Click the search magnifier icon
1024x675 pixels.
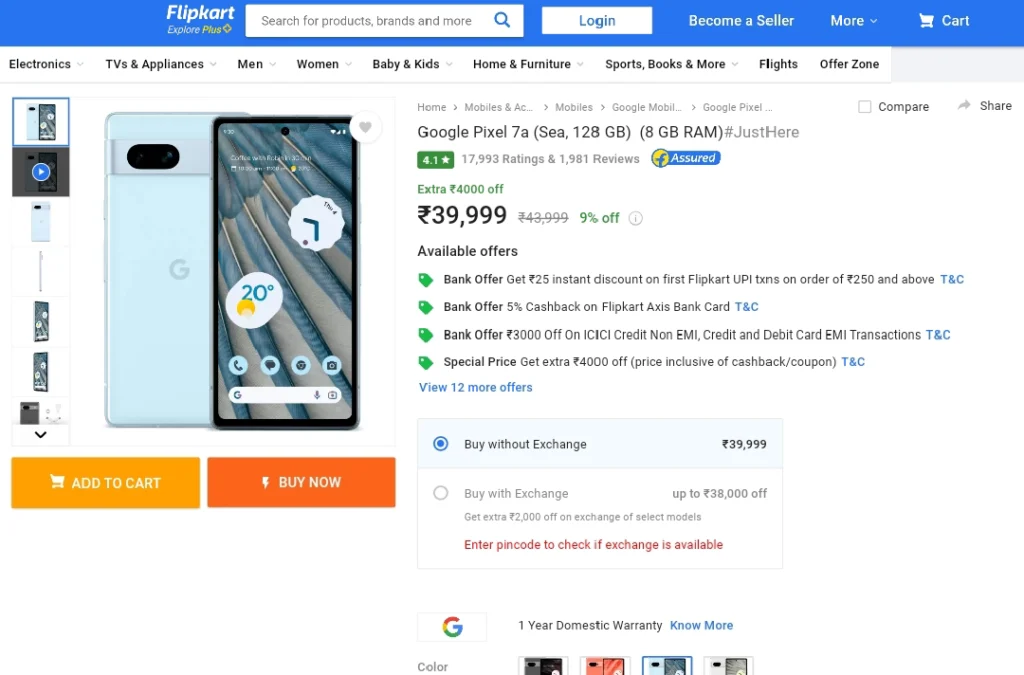coord(502,20)
